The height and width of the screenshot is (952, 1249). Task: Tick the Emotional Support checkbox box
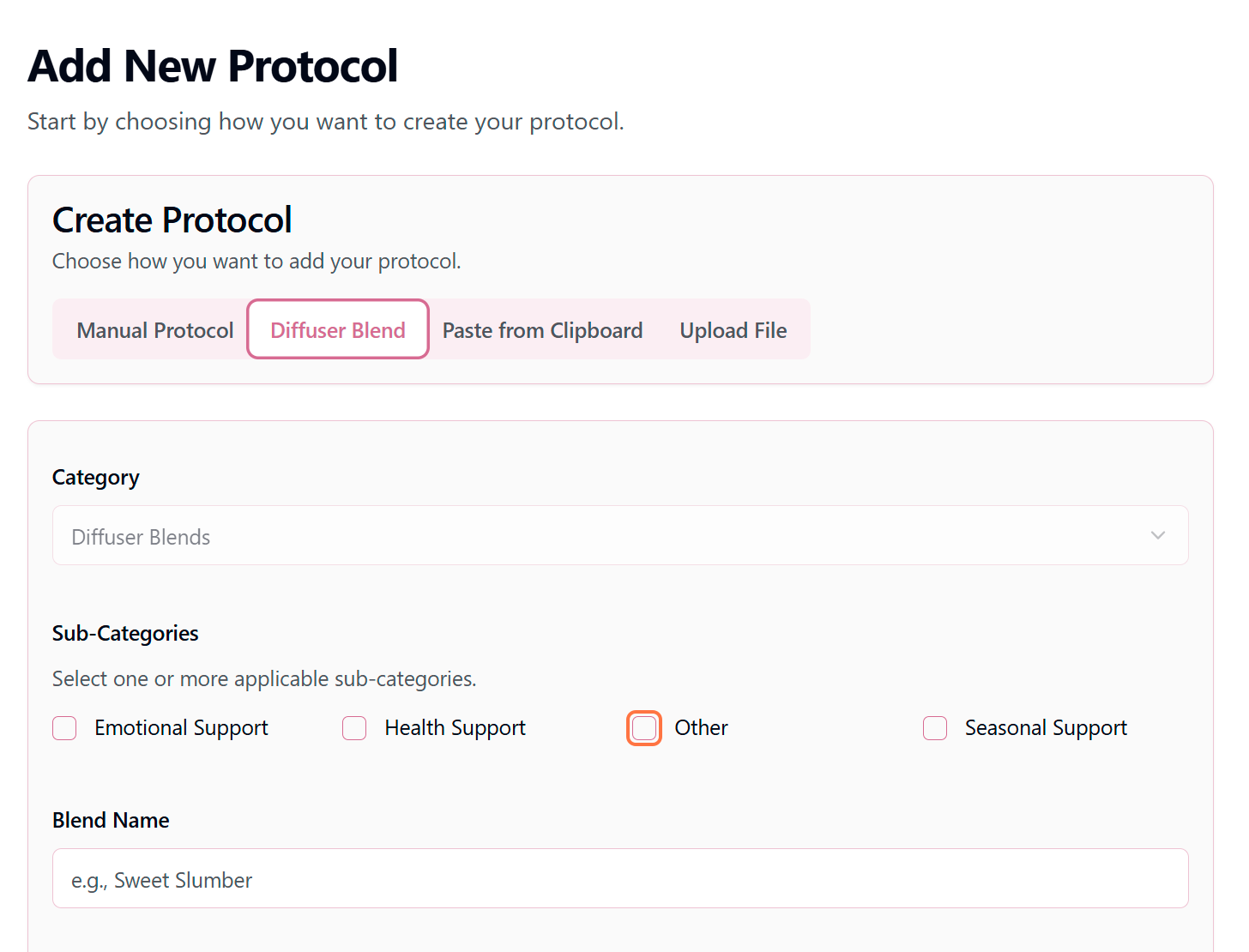pyautogui.click(x=64, y=728)
